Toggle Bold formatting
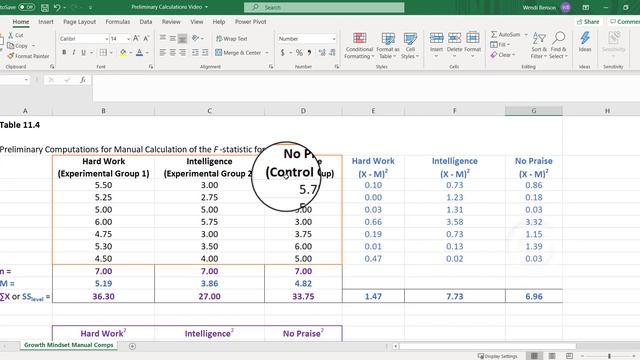Screen dimensions: 640x360 coord(64,53)
